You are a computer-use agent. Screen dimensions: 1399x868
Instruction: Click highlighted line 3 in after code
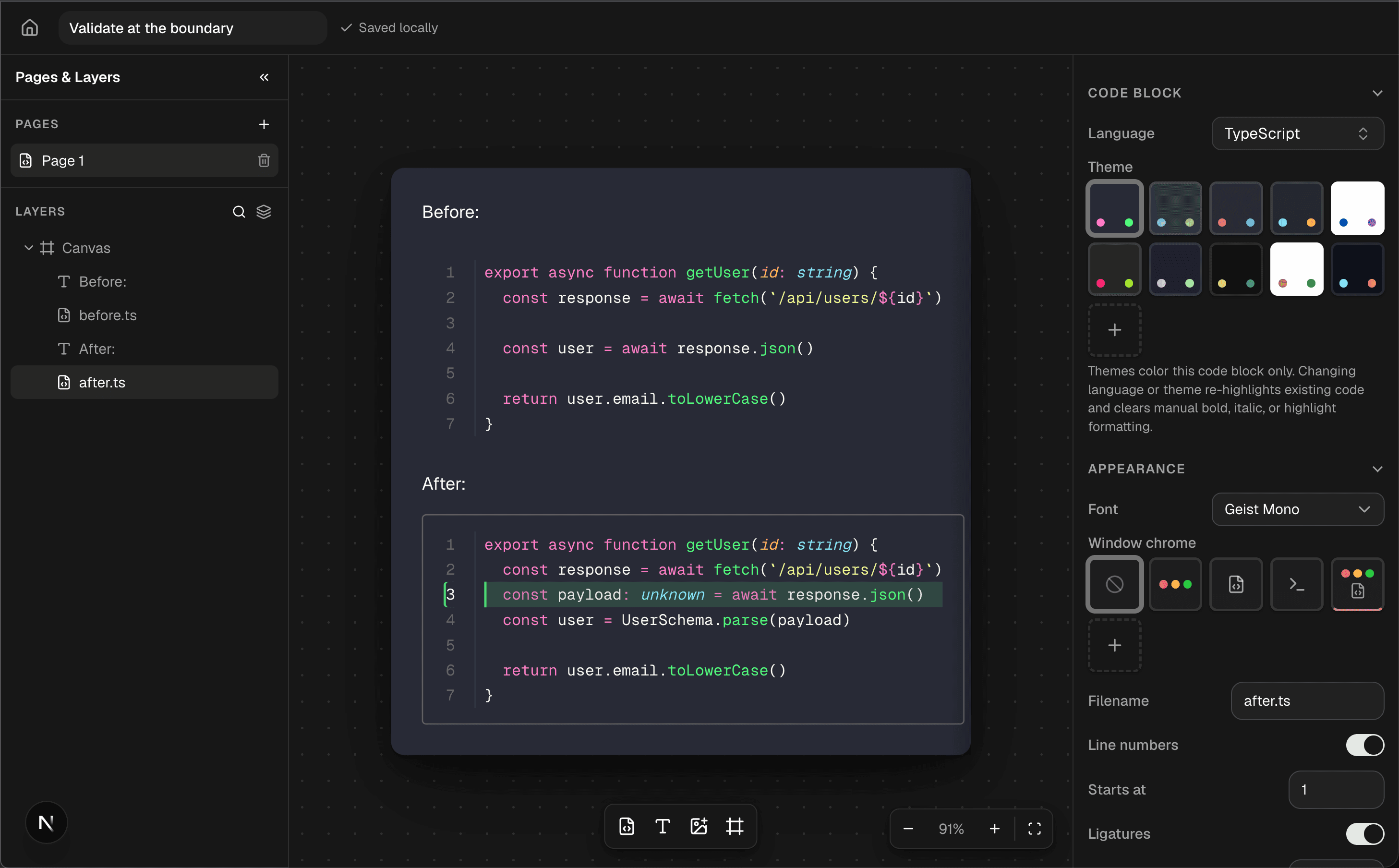coord(713,594)
